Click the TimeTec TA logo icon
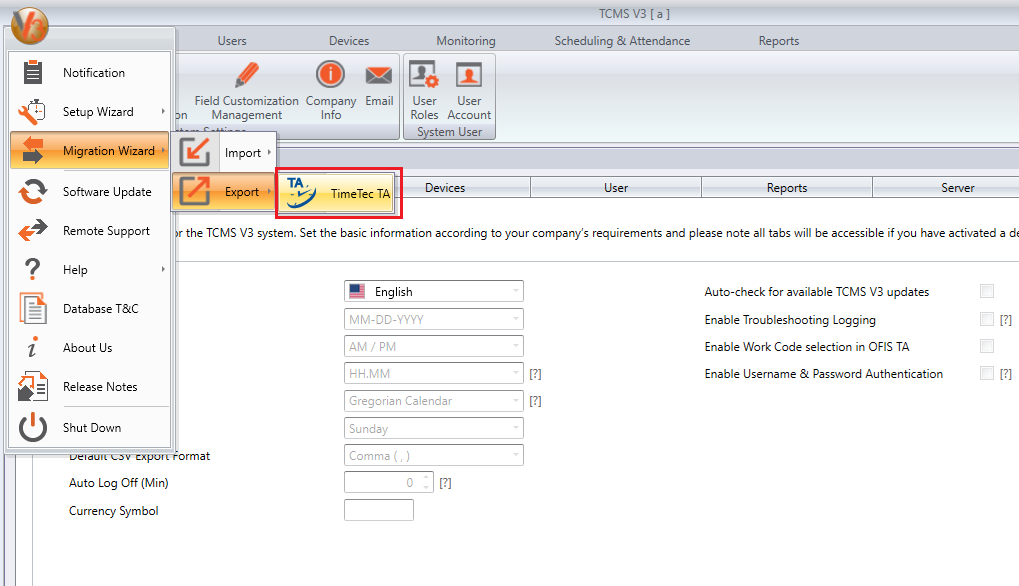Screen dimensions: 1019x586 [301, 192]
